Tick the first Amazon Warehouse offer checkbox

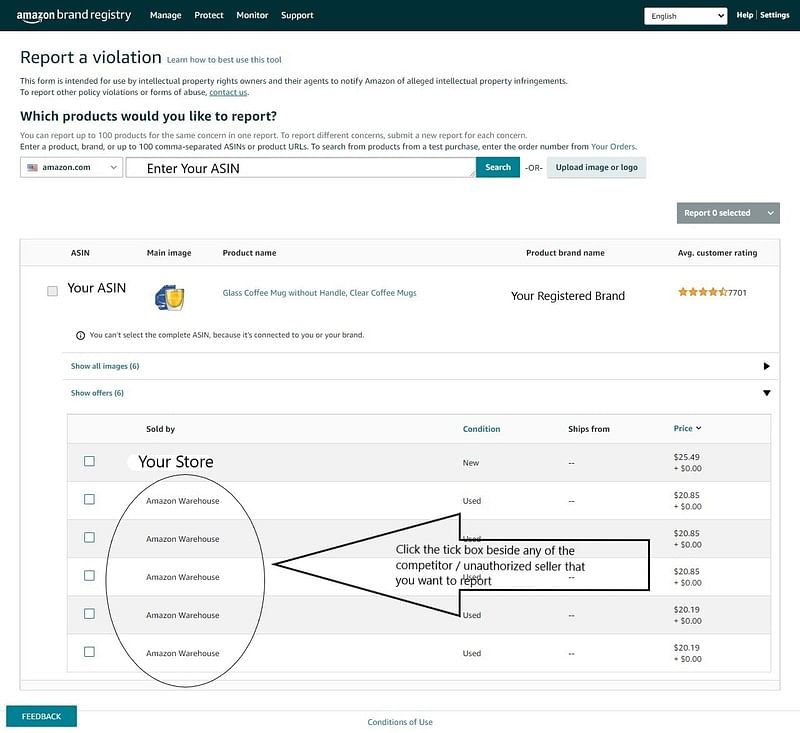tap(89, 499)
